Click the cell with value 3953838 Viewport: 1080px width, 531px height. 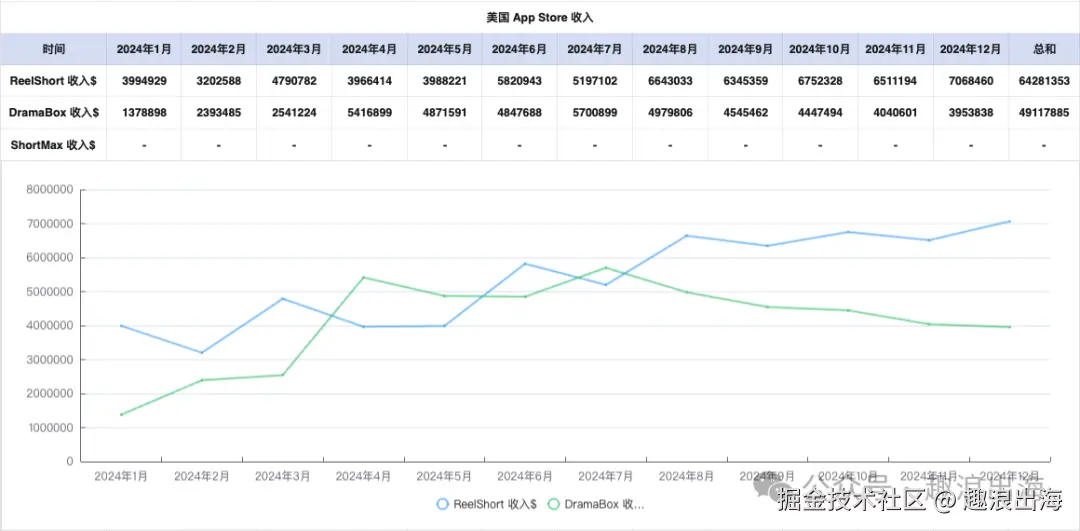point(971,113)
